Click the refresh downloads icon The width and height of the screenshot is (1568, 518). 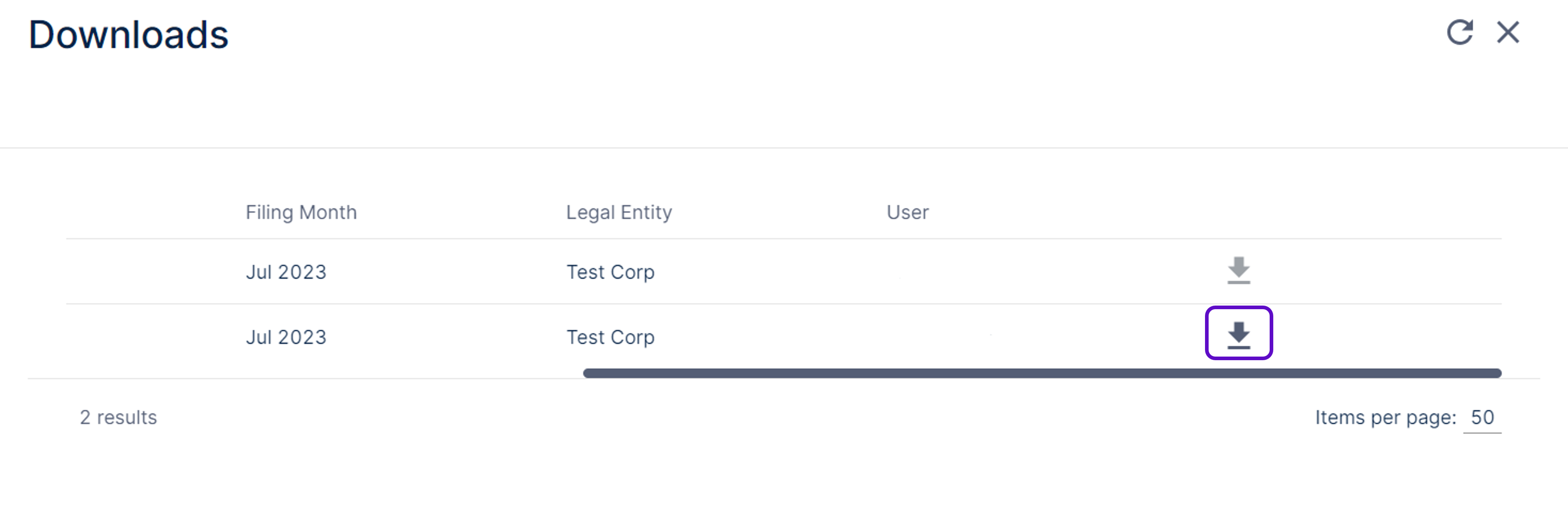point(1459,33)
